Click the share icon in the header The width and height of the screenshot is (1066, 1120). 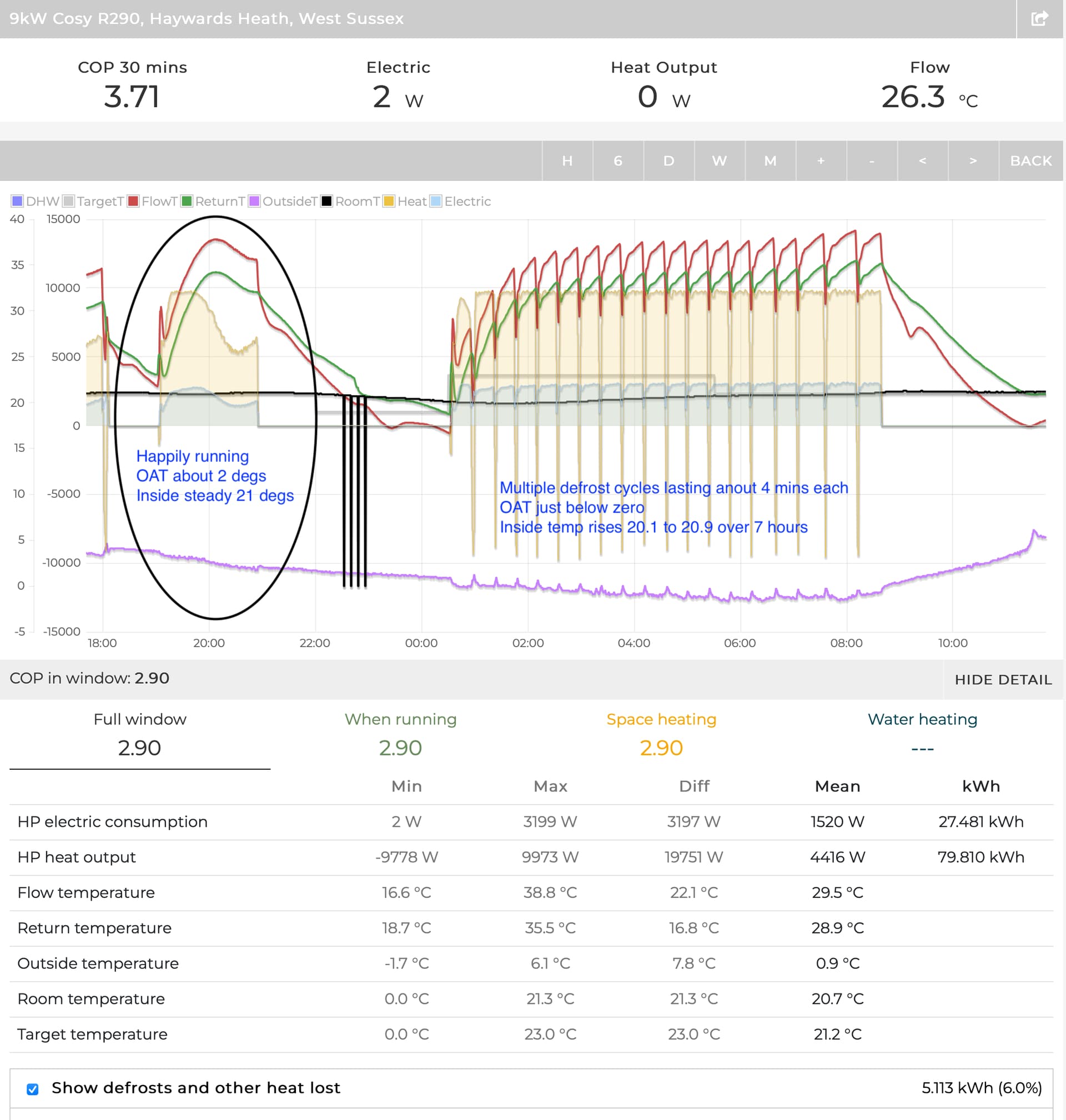point(1039,19)
